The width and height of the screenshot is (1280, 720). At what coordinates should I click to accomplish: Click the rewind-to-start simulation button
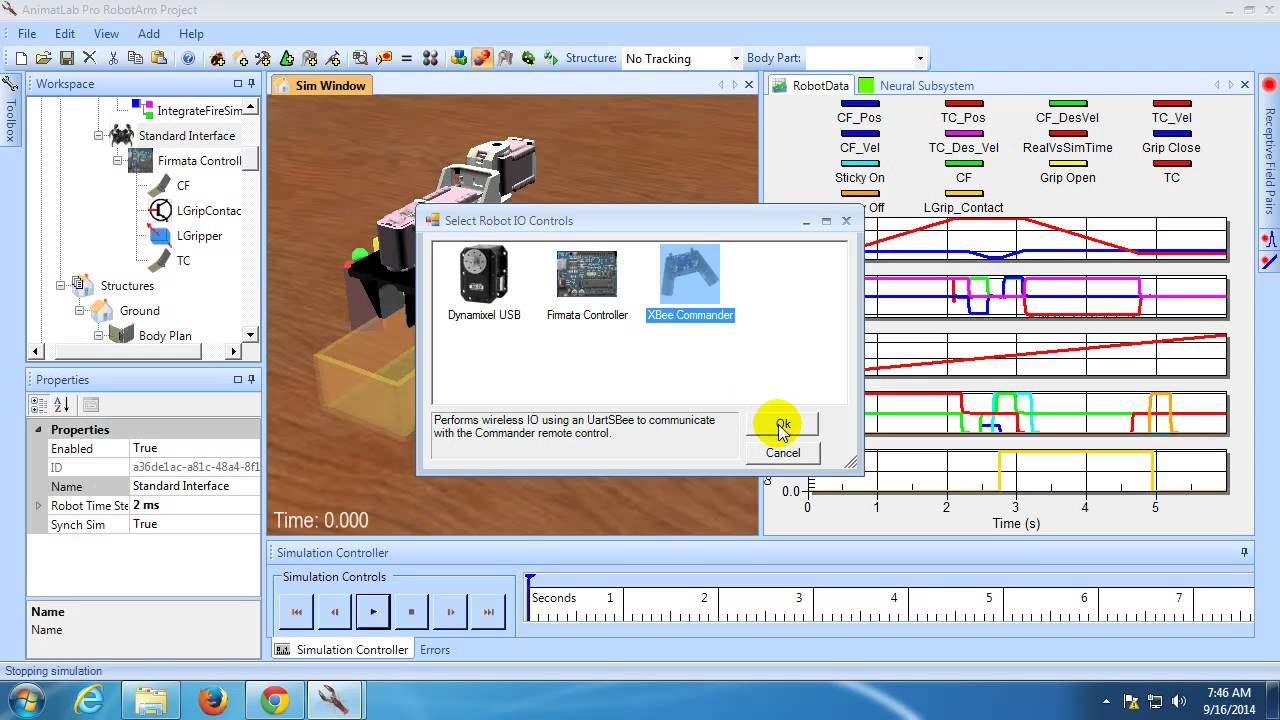tap(296, 611)
